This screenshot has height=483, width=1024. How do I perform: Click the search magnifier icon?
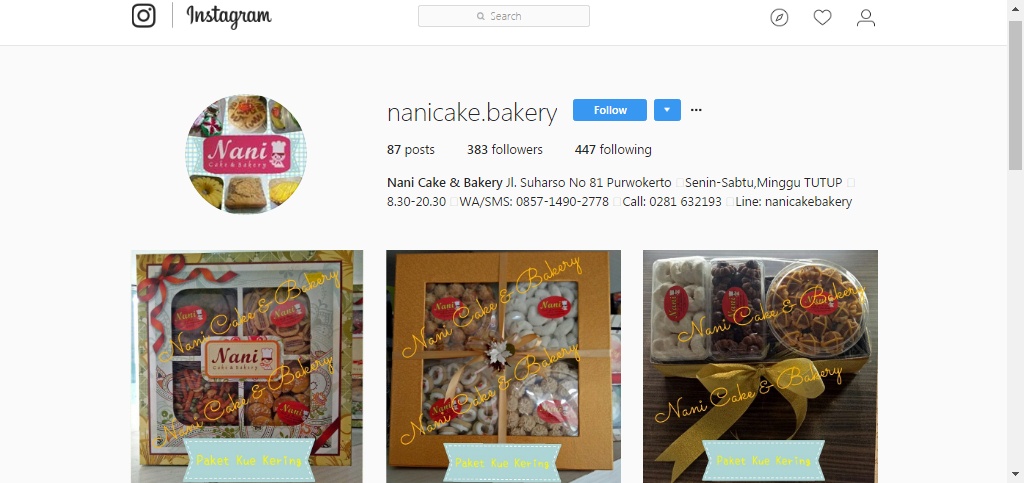(481, 16)
